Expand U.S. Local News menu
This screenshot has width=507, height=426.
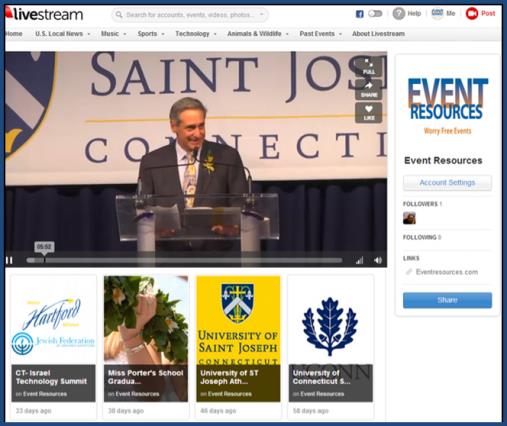[x=62, y=34]
